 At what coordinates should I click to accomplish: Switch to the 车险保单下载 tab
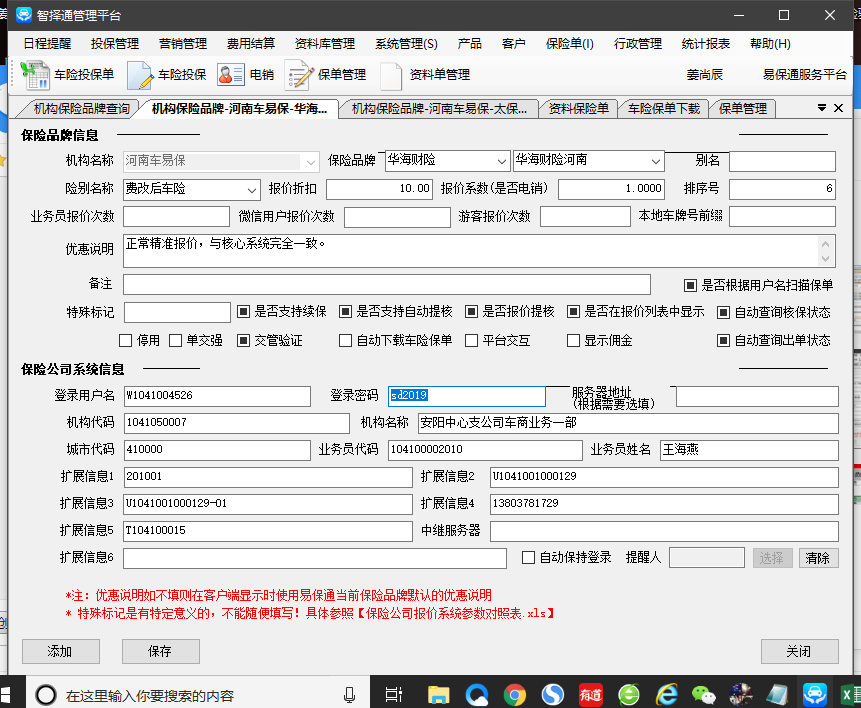point(663,108)
